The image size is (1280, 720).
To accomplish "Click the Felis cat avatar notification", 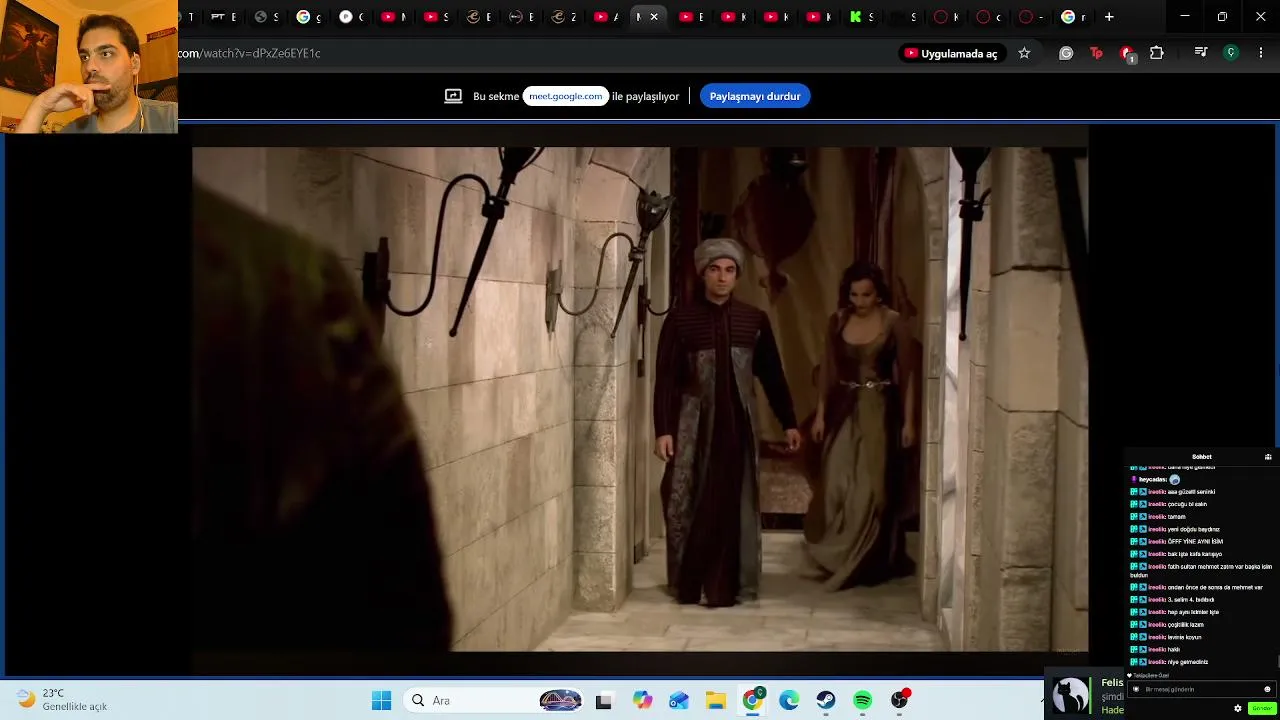I will tap(1070, 696).
